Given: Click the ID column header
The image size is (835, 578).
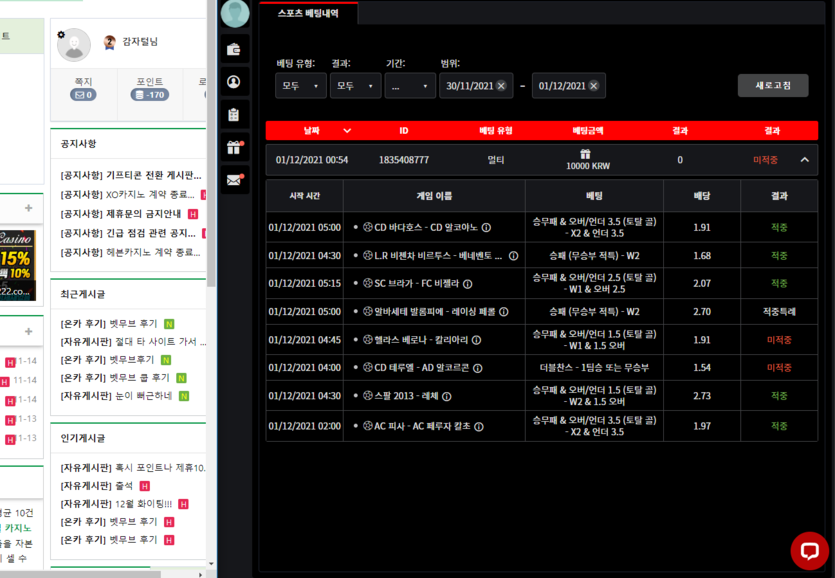Looking at the screenshot, I should pyautogui.click(x=404, y=131).
